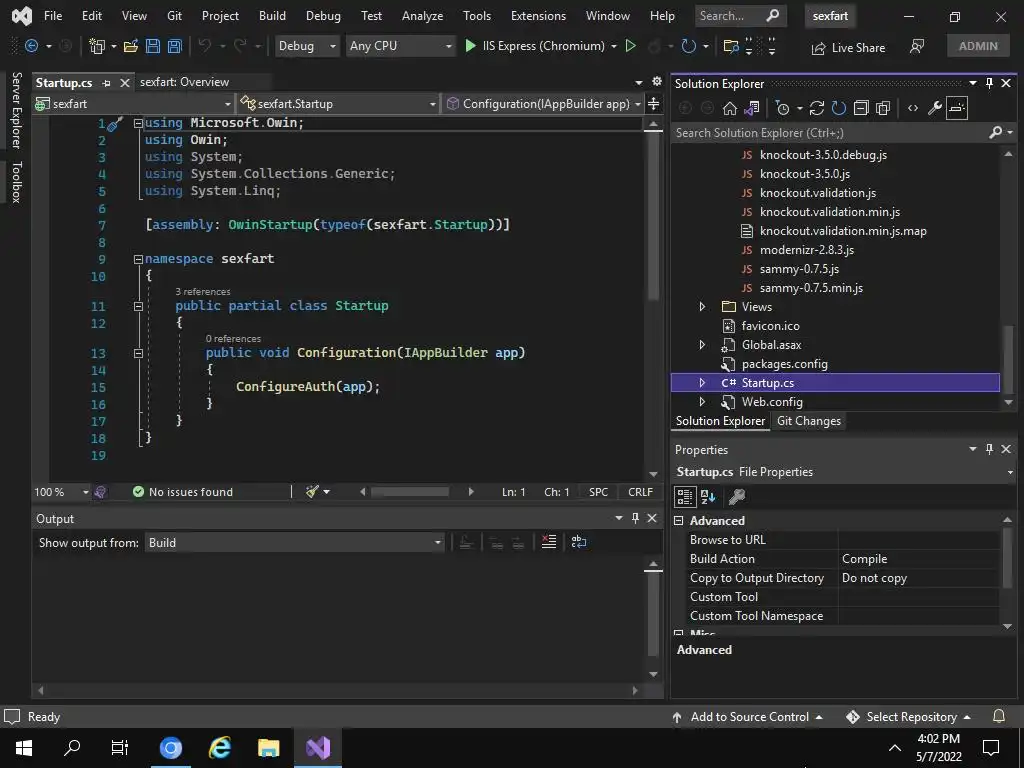
Task: Open Solution Explorer Home icon
Action: (729, 108)
